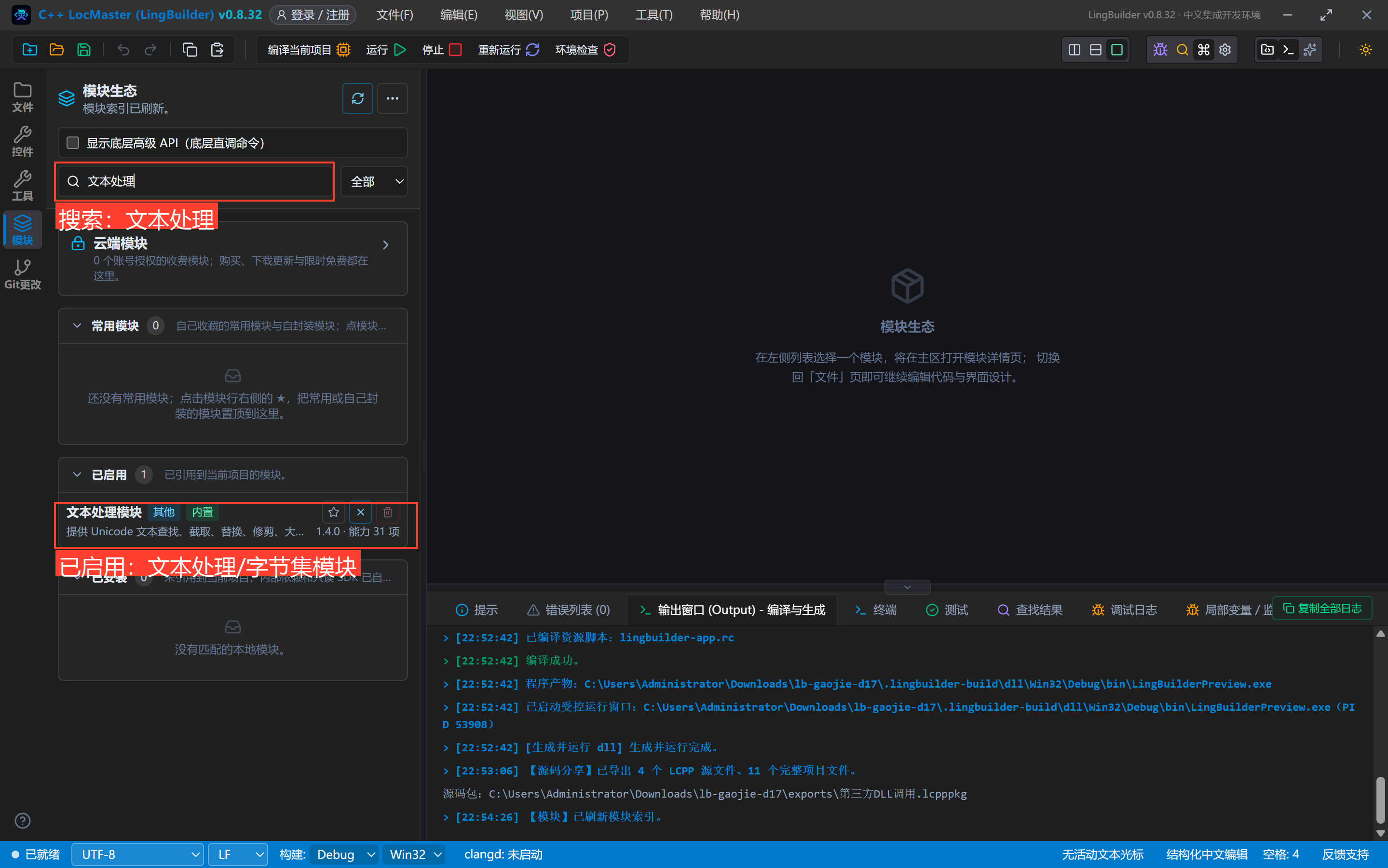Disable 文本处理模块 with the X button
Image resolution: width=1388 pixels, height=868 pixels.
(x=360, y=512)
